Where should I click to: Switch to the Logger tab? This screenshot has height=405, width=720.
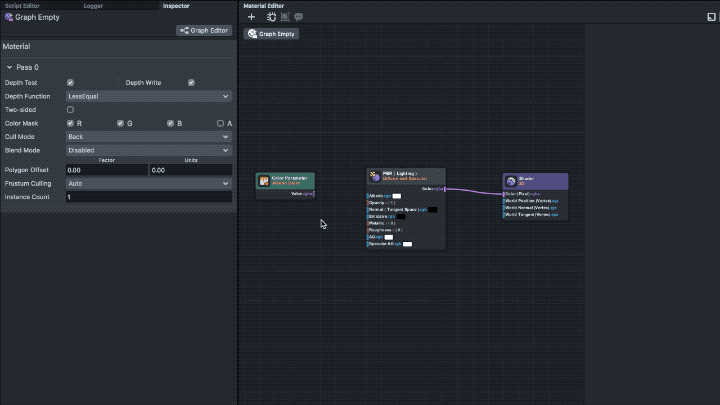click(92, 5)
